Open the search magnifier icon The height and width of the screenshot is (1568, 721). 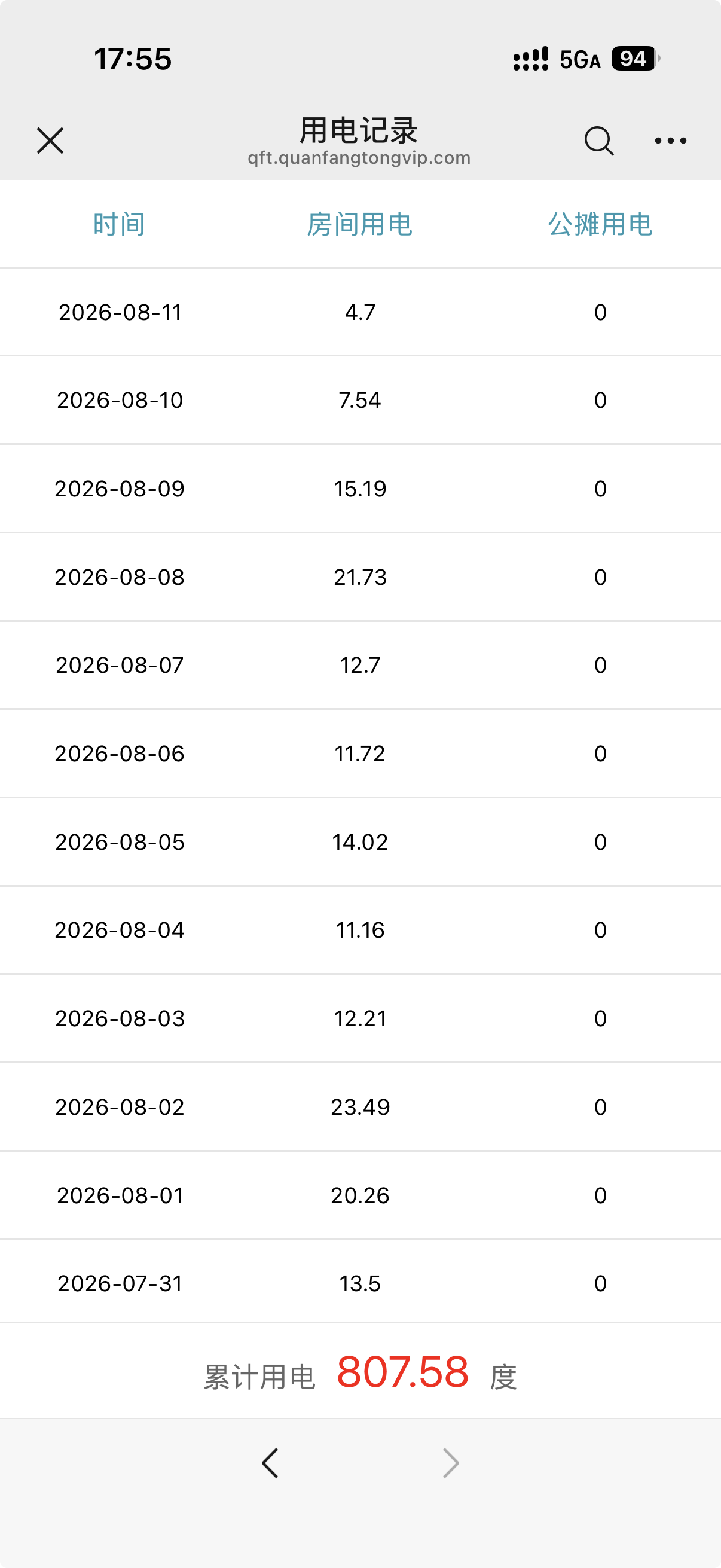[598, 141]
